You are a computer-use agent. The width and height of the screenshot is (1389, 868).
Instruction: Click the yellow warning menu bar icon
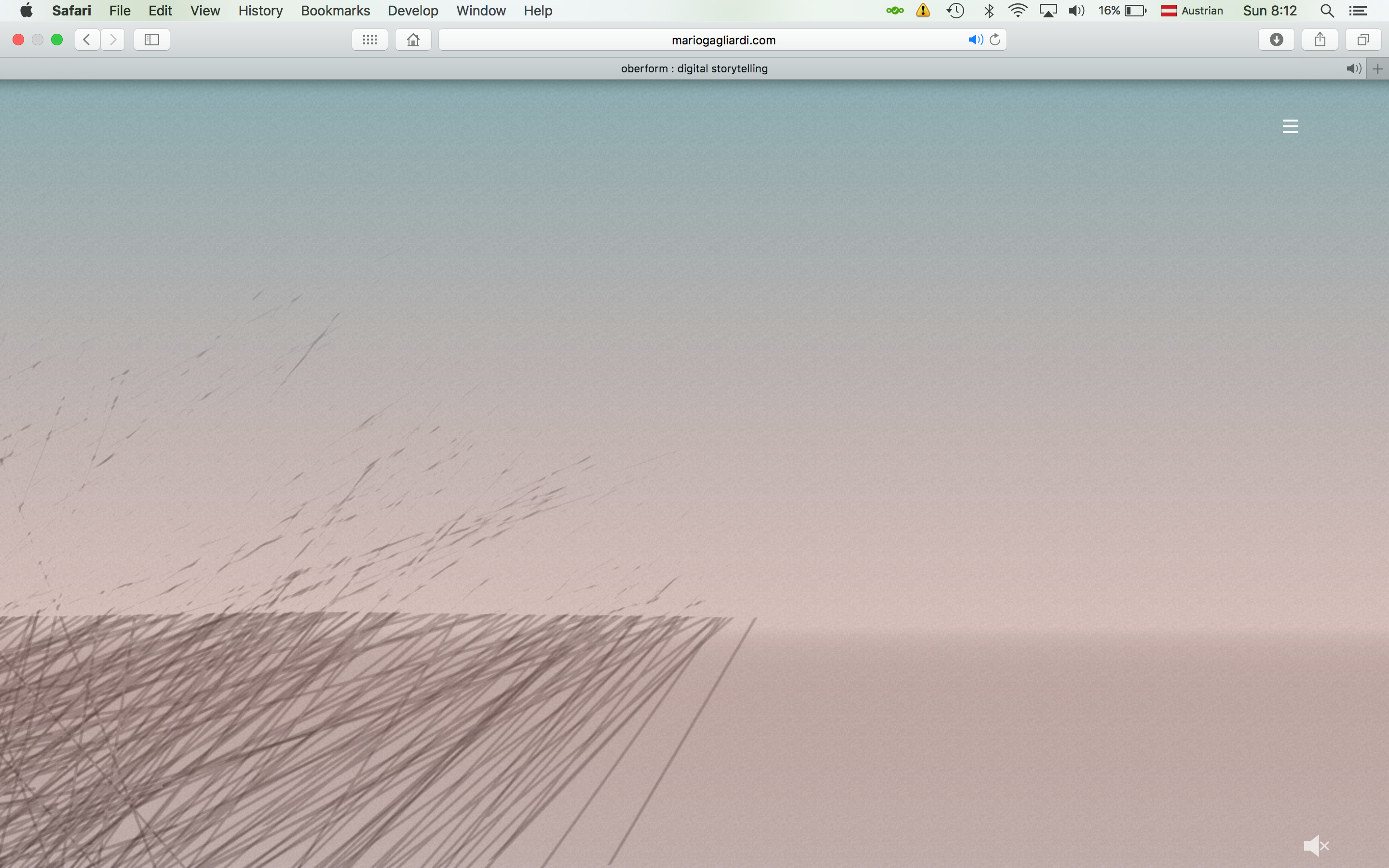(x=923, y=10)
